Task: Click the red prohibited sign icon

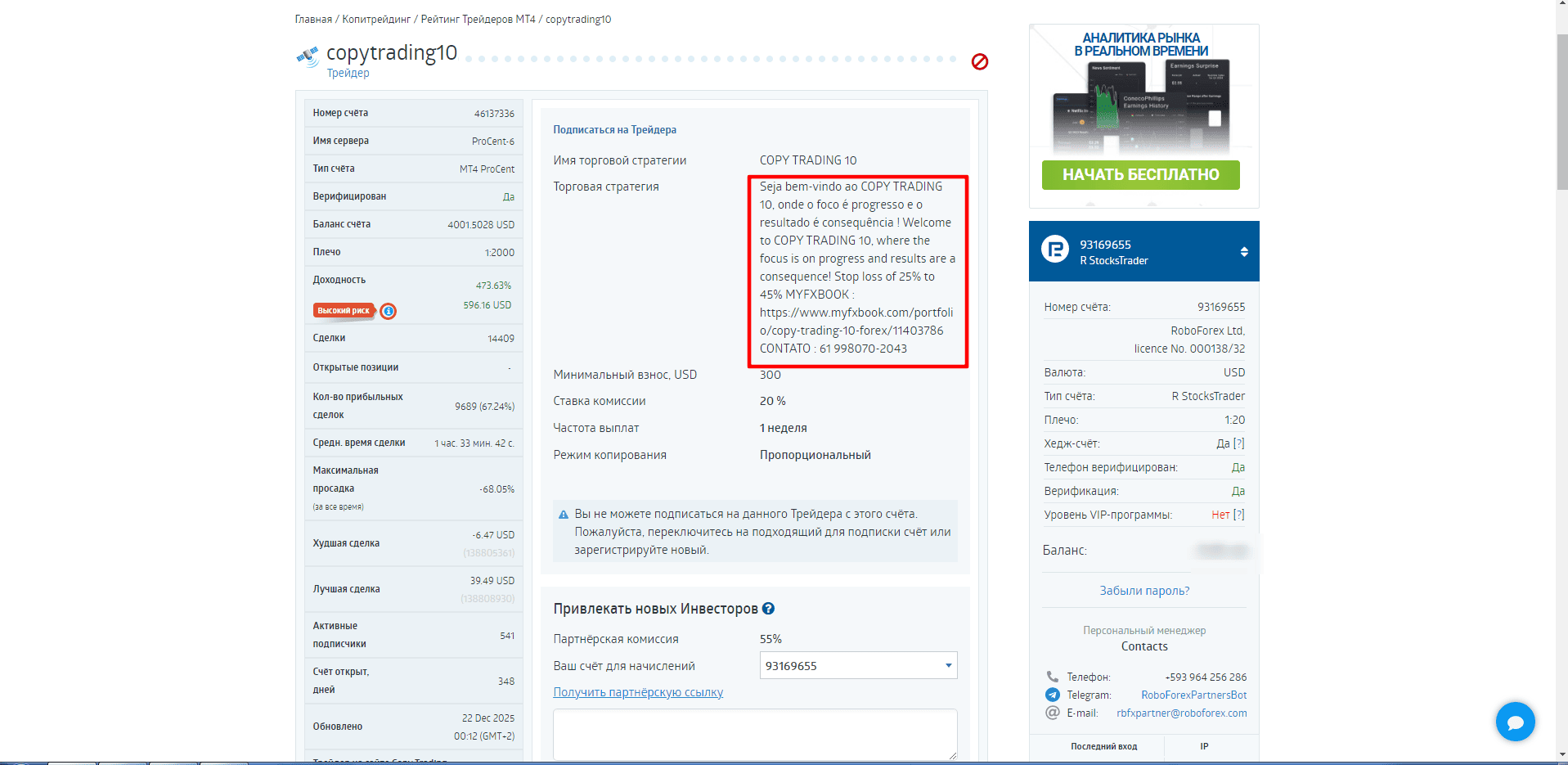Action: coord(980,61)
